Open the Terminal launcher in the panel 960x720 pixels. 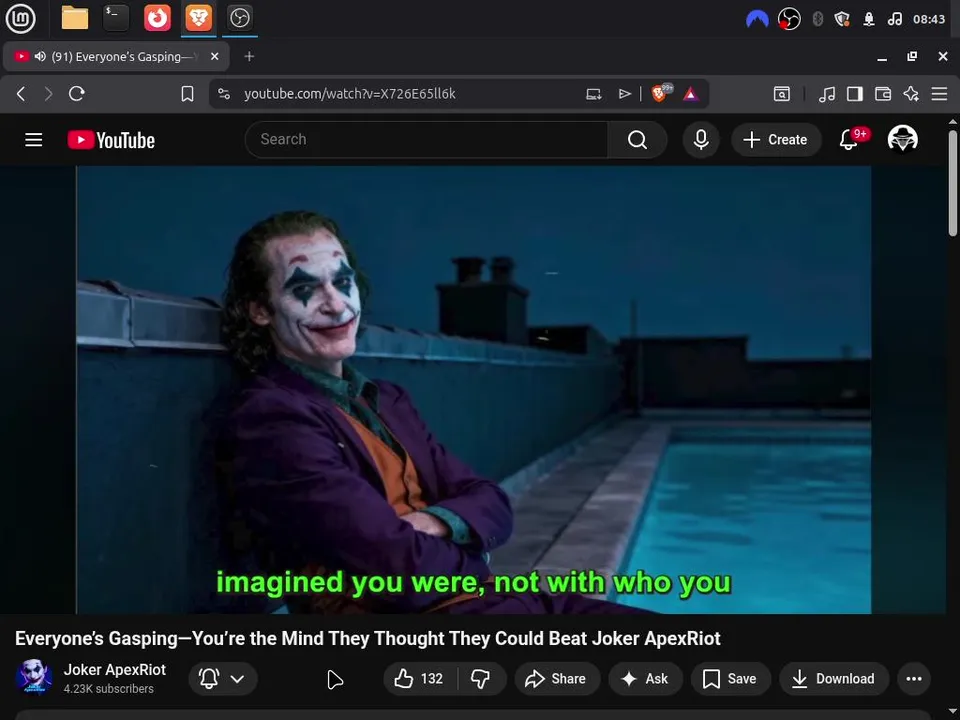pyautogui.click(x=116, y=18)
